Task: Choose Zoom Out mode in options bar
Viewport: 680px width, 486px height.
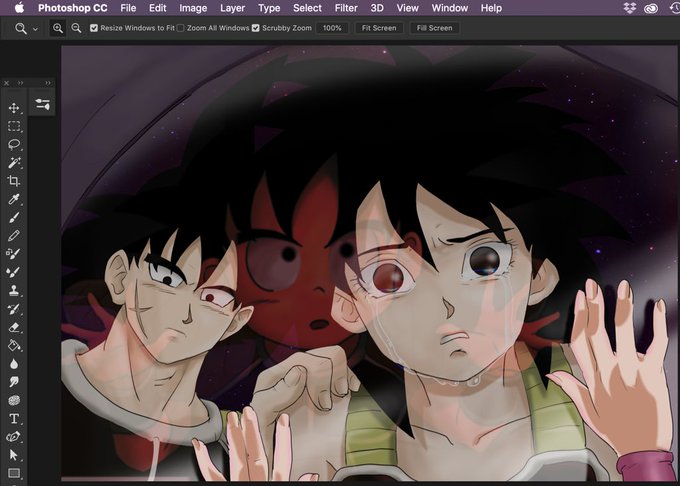Action: point(76,28)
